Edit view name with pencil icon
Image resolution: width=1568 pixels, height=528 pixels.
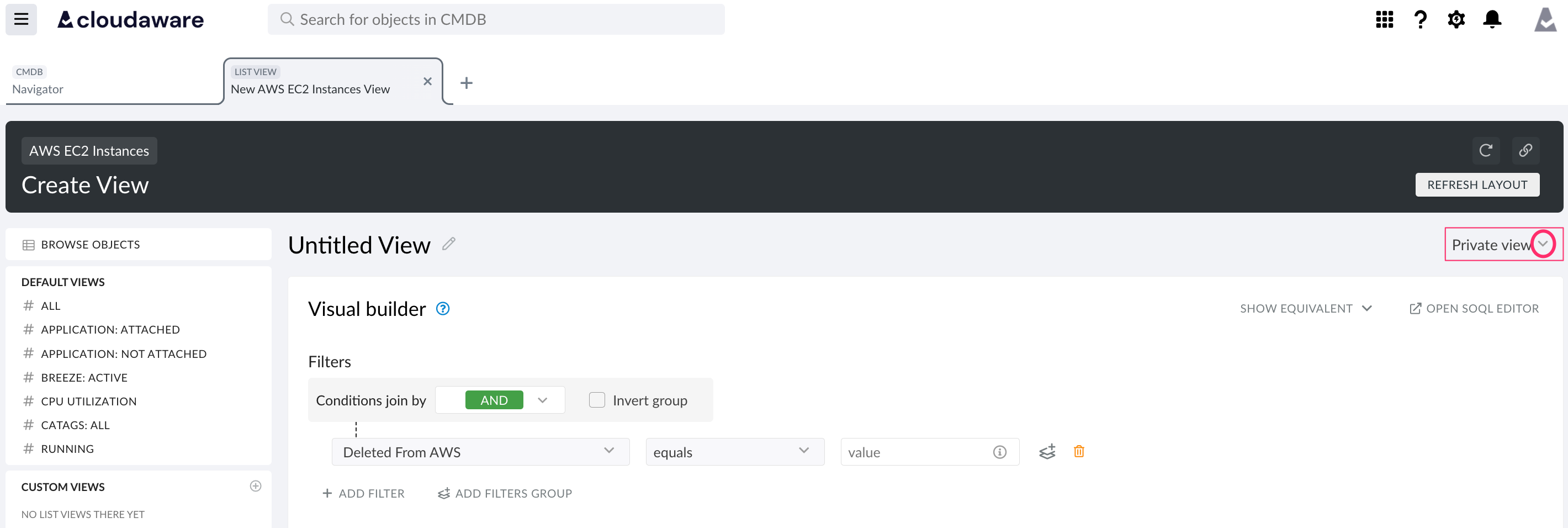(x=449, y=244)
